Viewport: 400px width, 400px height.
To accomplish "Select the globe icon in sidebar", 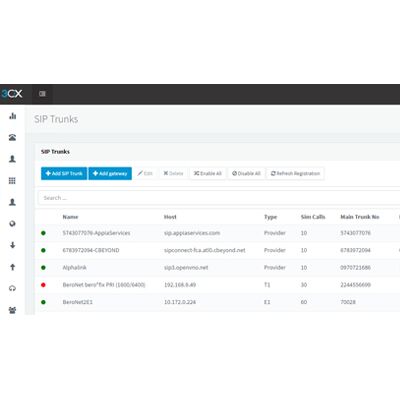I will point(12,224).
